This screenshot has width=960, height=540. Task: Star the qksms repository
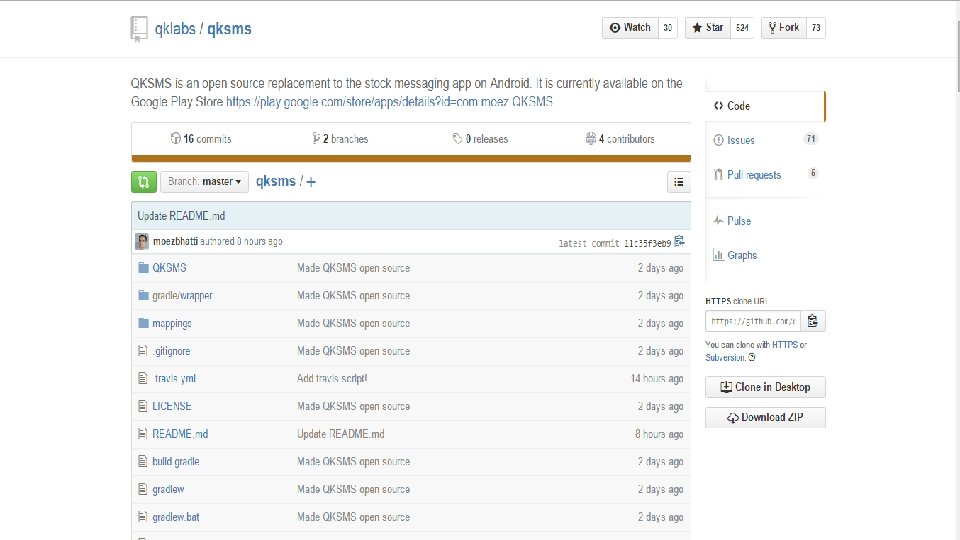click(x=708, y=28)
